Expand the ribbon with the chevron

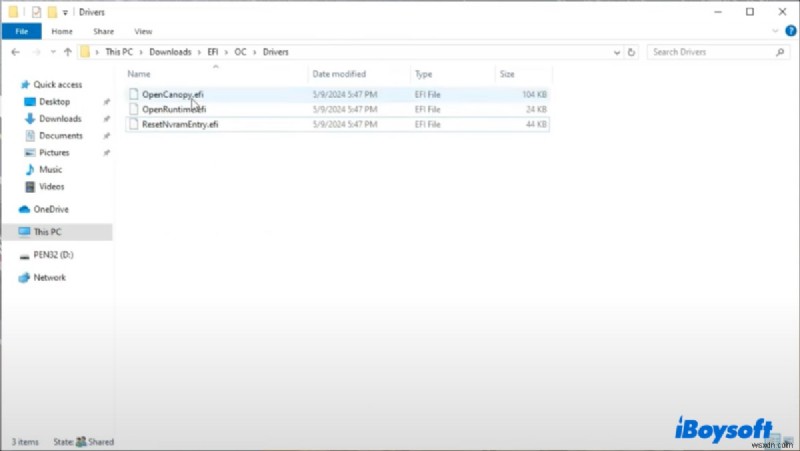(x=775, y=31)
